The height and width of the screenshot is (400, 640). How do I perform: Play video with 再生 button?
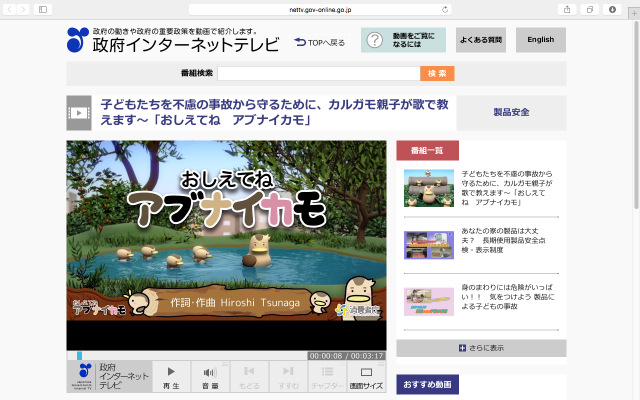coord(171,377)
